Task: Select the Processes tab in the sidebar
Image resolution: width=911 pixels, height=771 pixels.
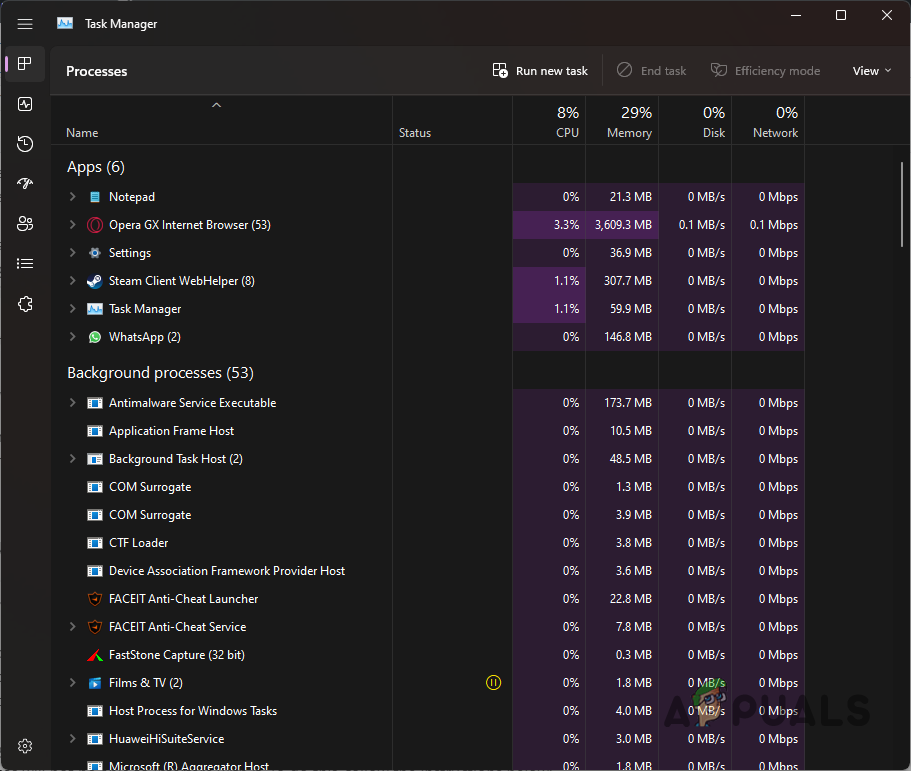Action: pyautogui.click(x=24, y=63)
